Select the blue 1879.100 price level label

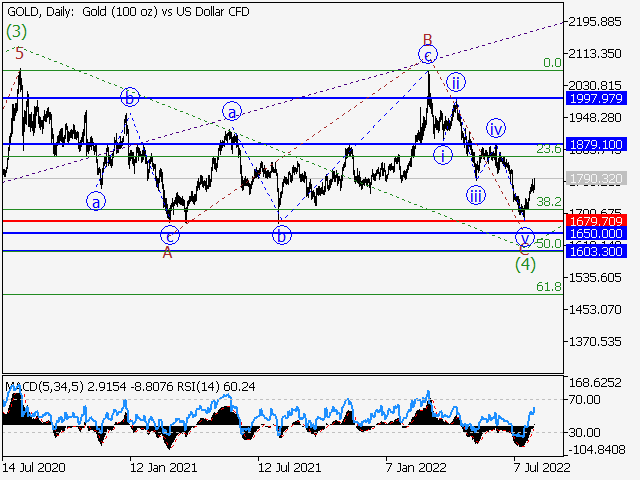click(x=596, y=144)
